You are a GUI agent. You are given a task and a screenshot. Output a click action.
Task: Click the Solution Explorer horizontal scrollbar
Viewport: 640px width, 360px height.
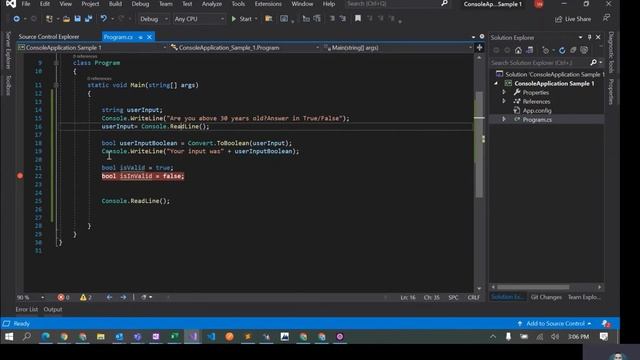533,287
